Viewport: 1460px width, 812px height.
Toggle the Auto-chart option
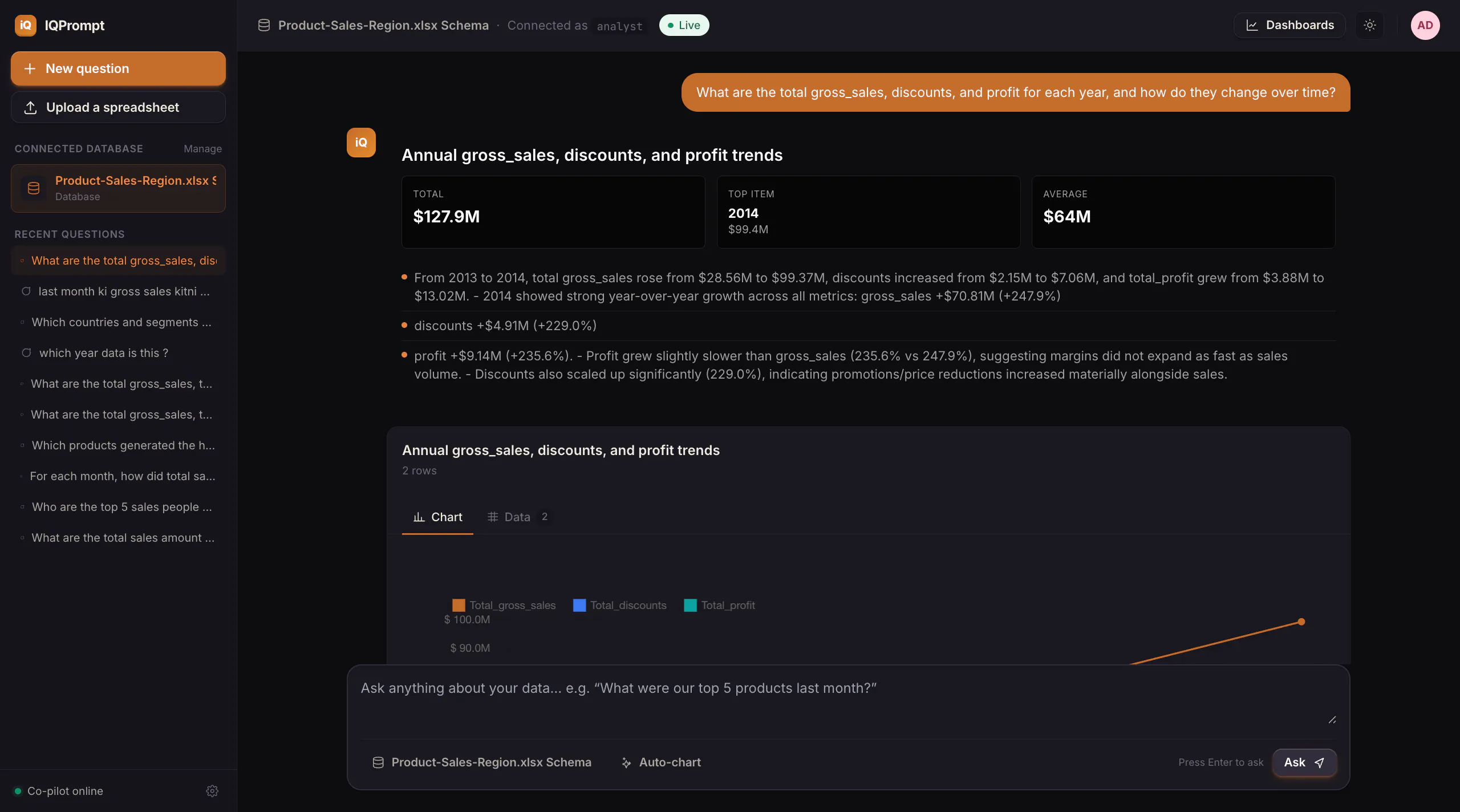click(660, 762)
